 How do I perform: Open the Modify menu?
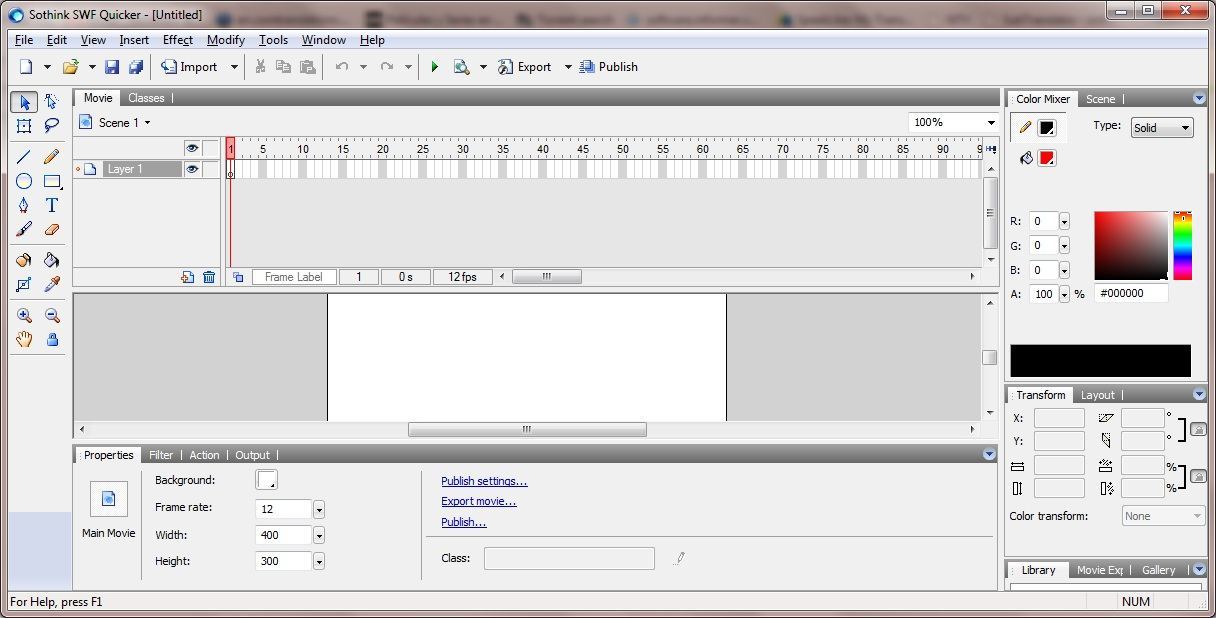[225, 40]
